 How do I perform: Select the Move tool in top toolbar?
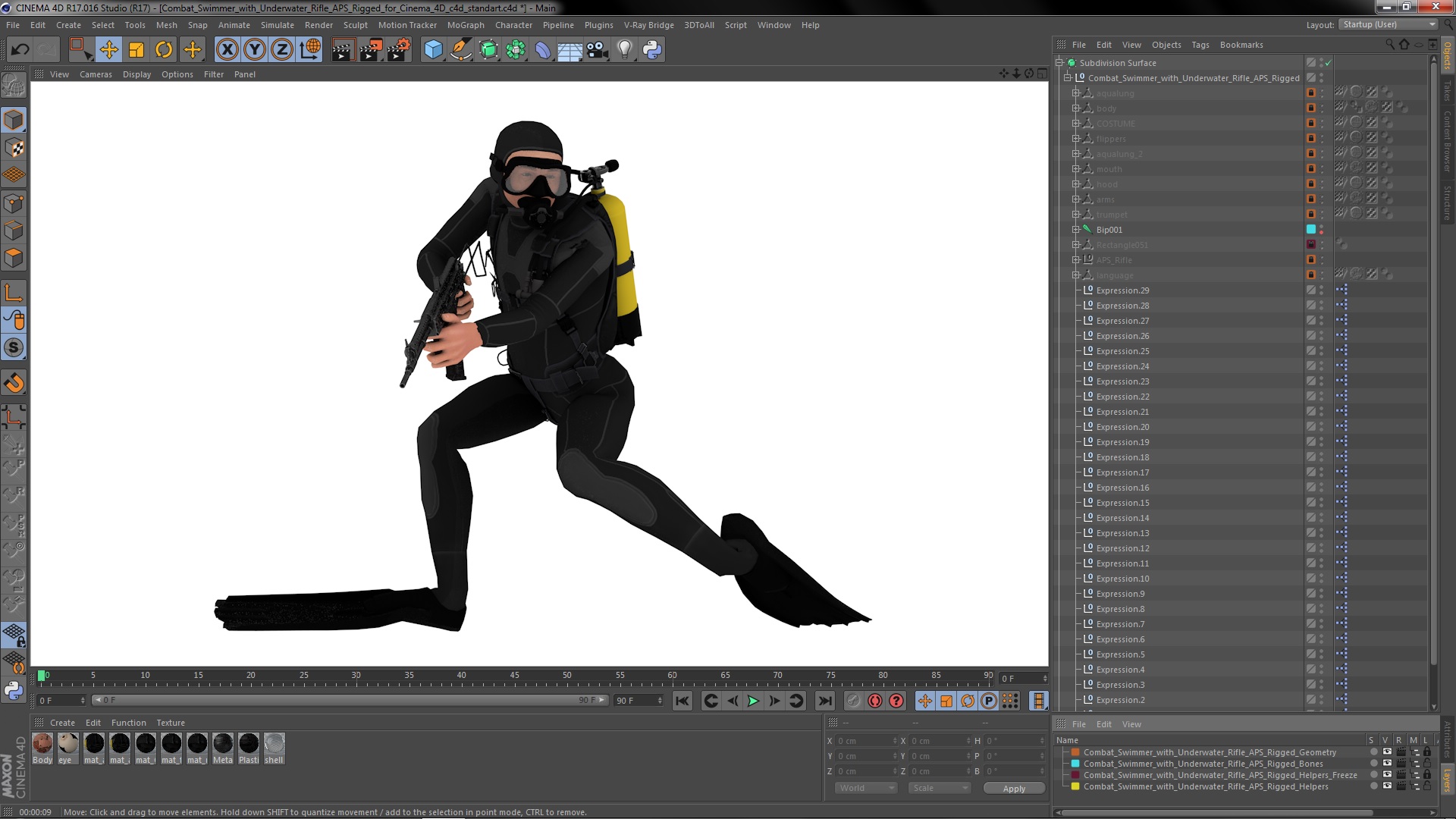click(x=108, y=50)
